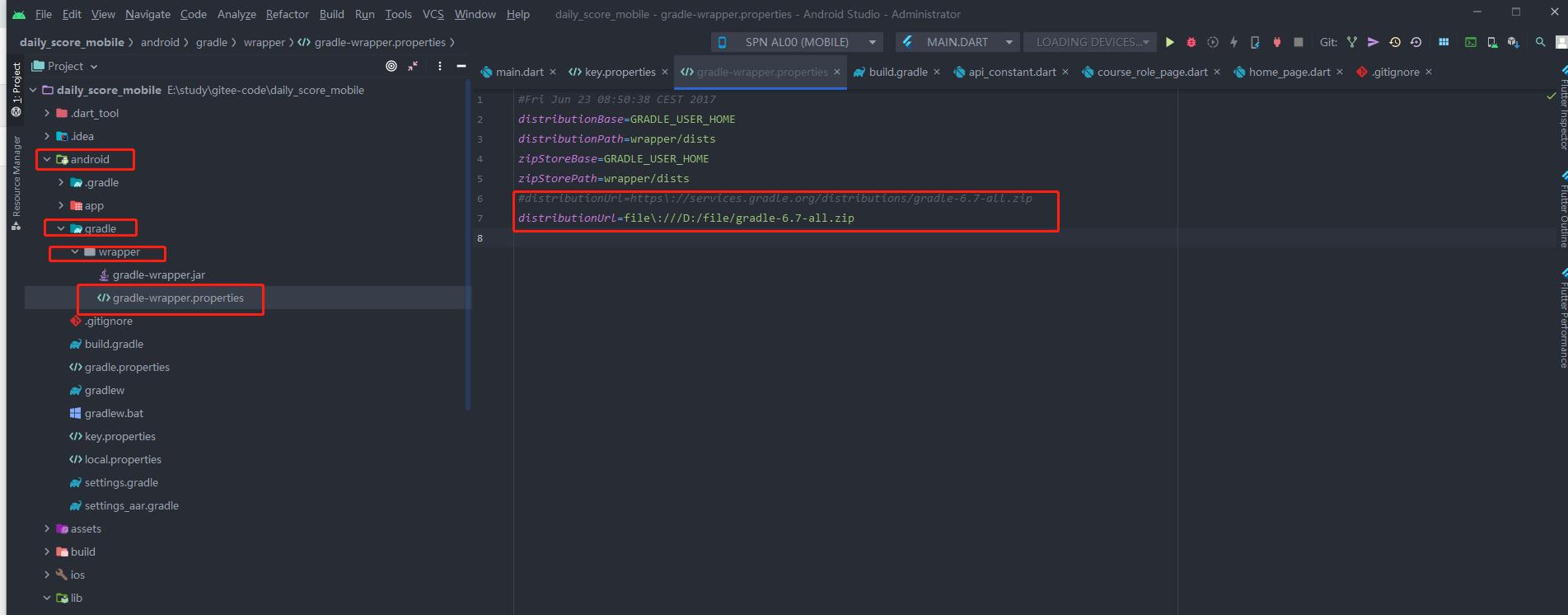Open SDK Manager cube icon
The image size is (1568, 615).
(1513, 42)
